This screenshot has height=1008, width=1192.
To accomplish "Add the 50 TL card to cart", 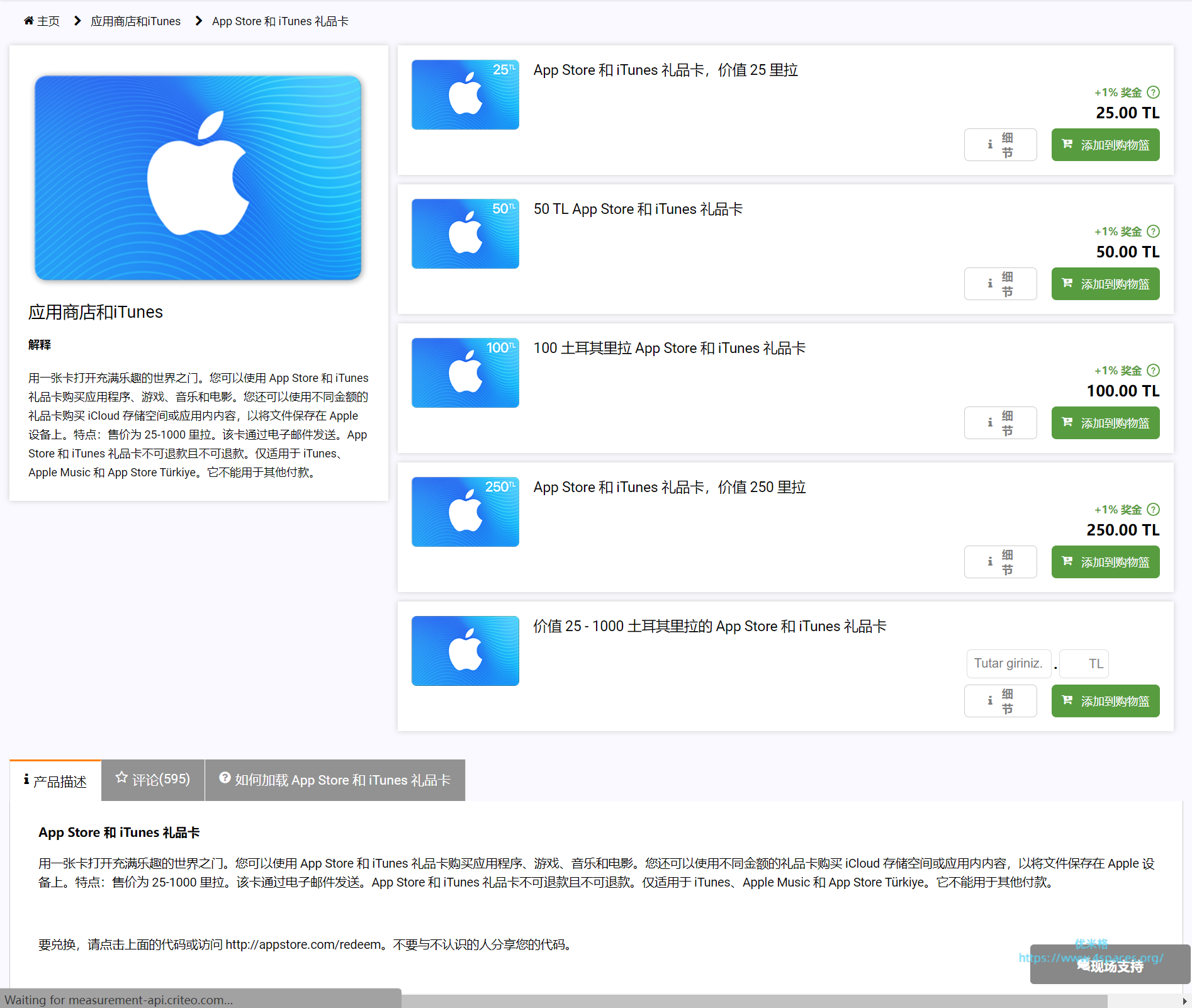I will [x=1105, y=284].
